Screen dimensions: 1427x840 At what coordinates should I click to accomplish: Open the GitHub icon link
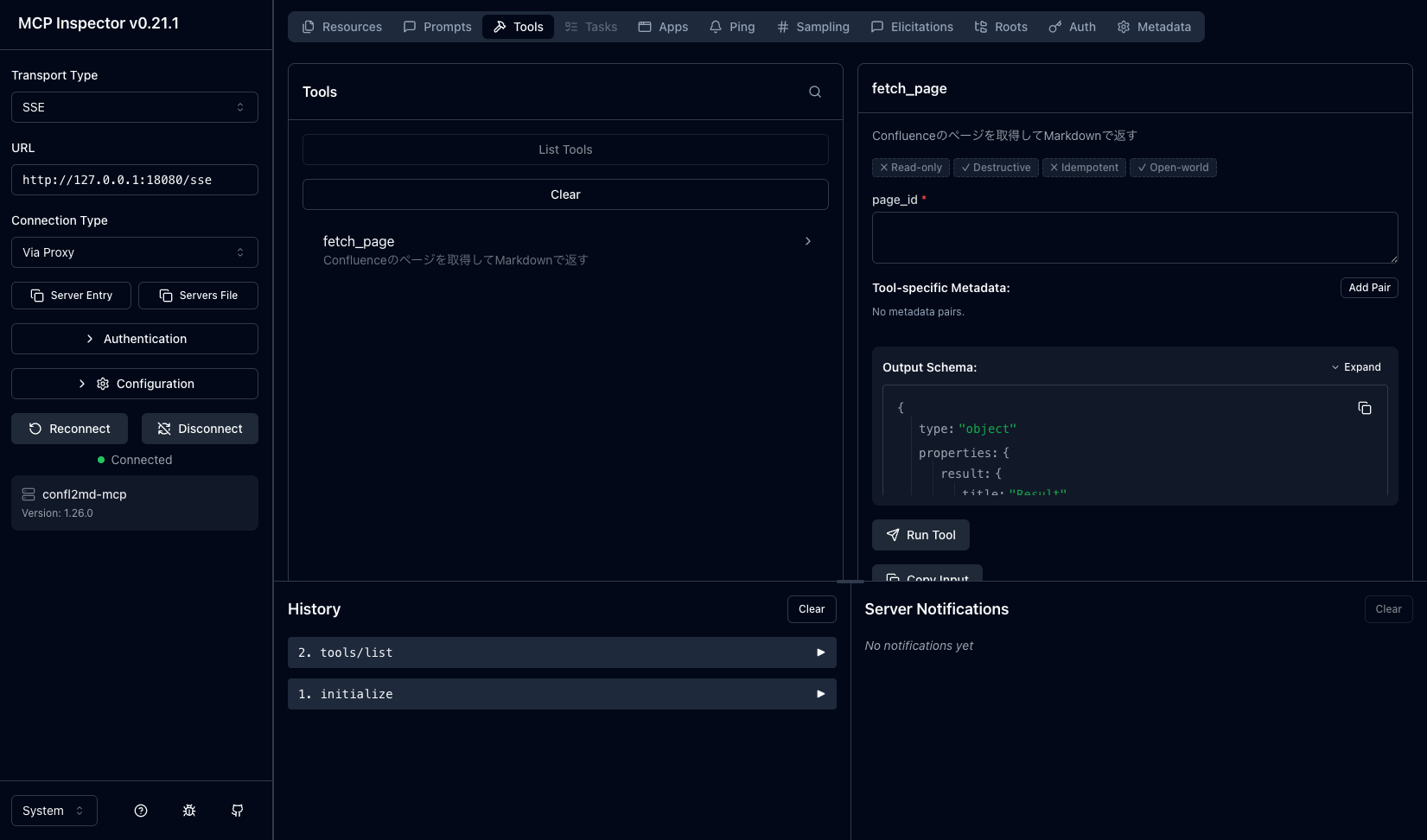pyautogui.click(x=238, y=811)
